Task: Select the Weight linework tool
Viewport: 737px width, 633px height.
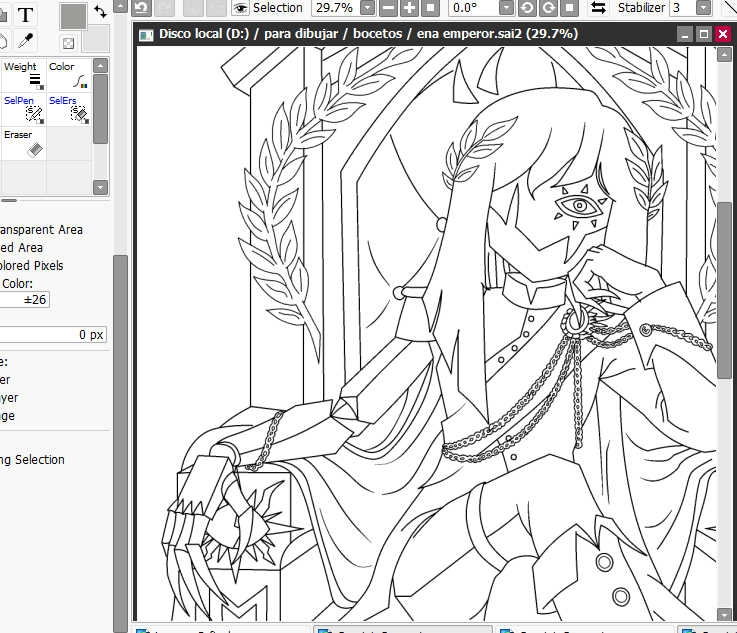Action: tap(24, 75)
